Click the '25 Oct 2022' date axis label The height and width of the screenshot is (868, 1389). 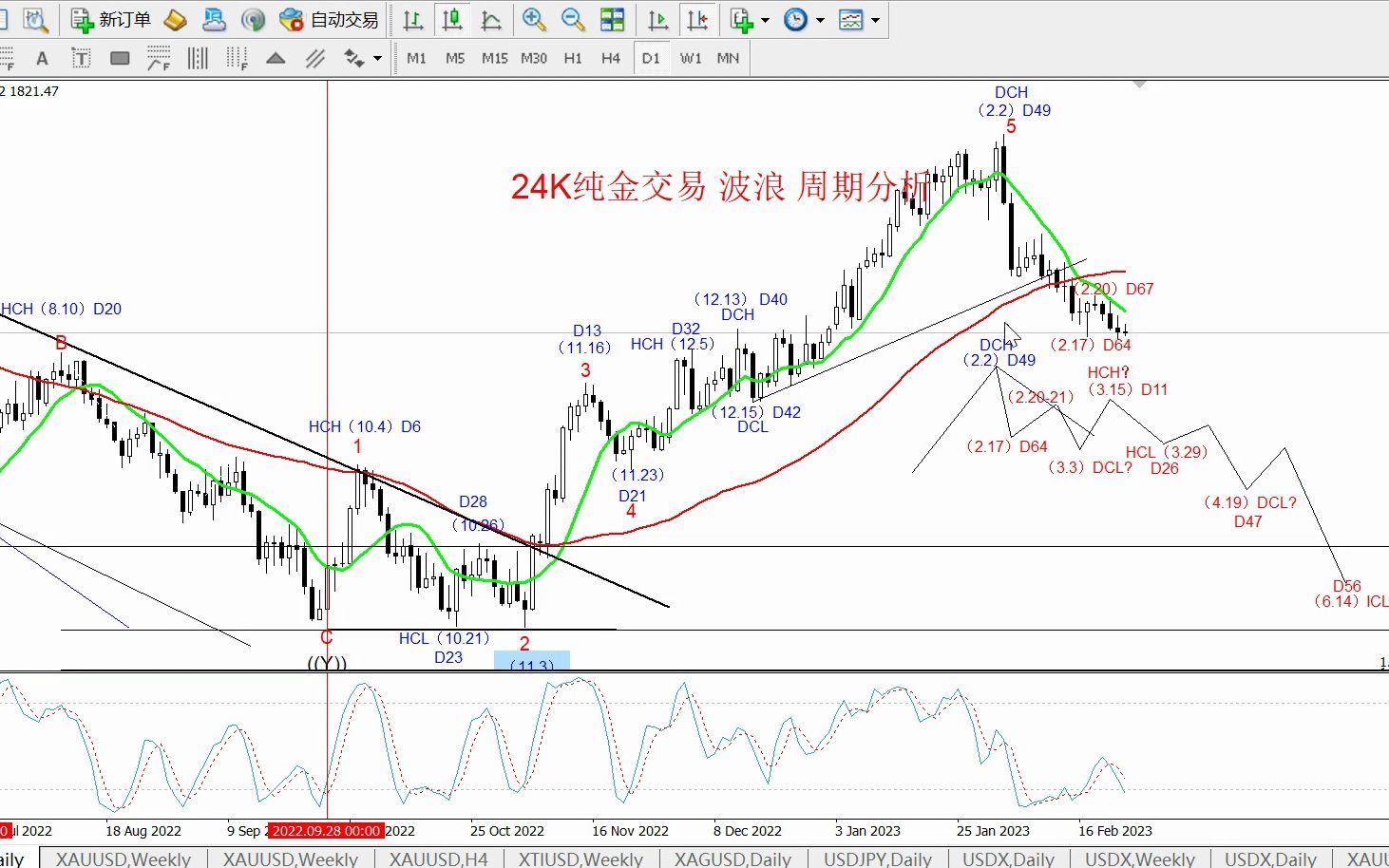click(x=506, y=831)
